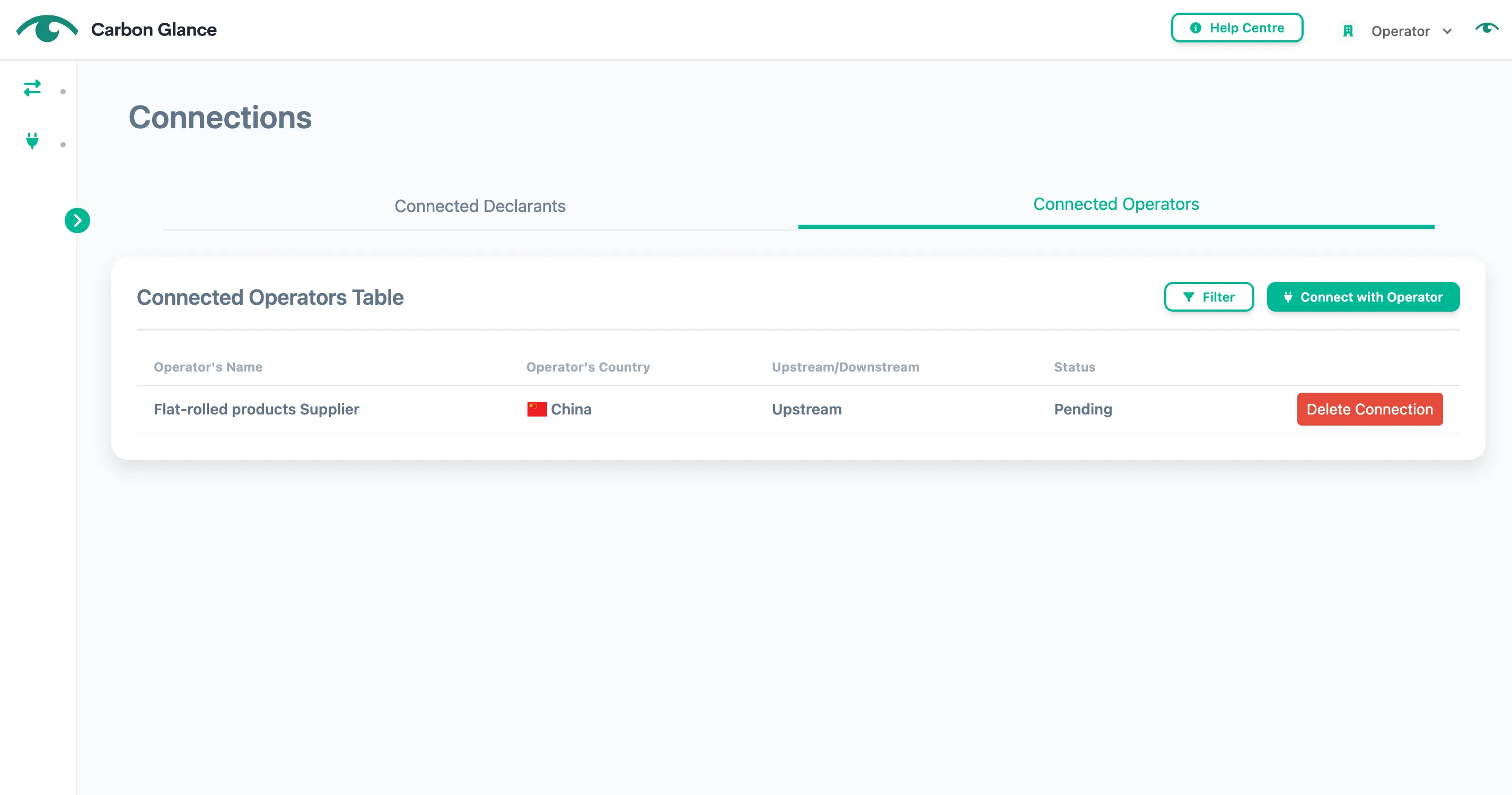Click the Pending status cell
This screenshot has height=795, width=1512.
tap(1083, 409)
